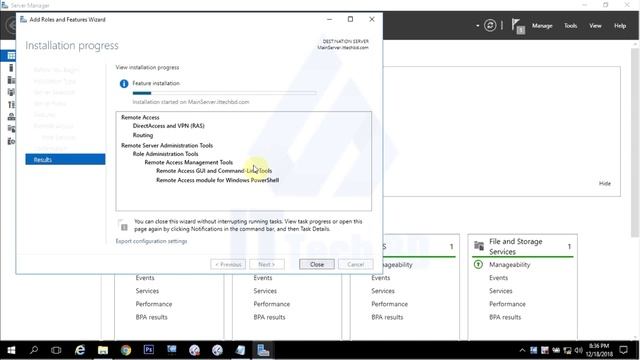Open File and Storage Services tile title
640x360 pixels.
(516, 247)
